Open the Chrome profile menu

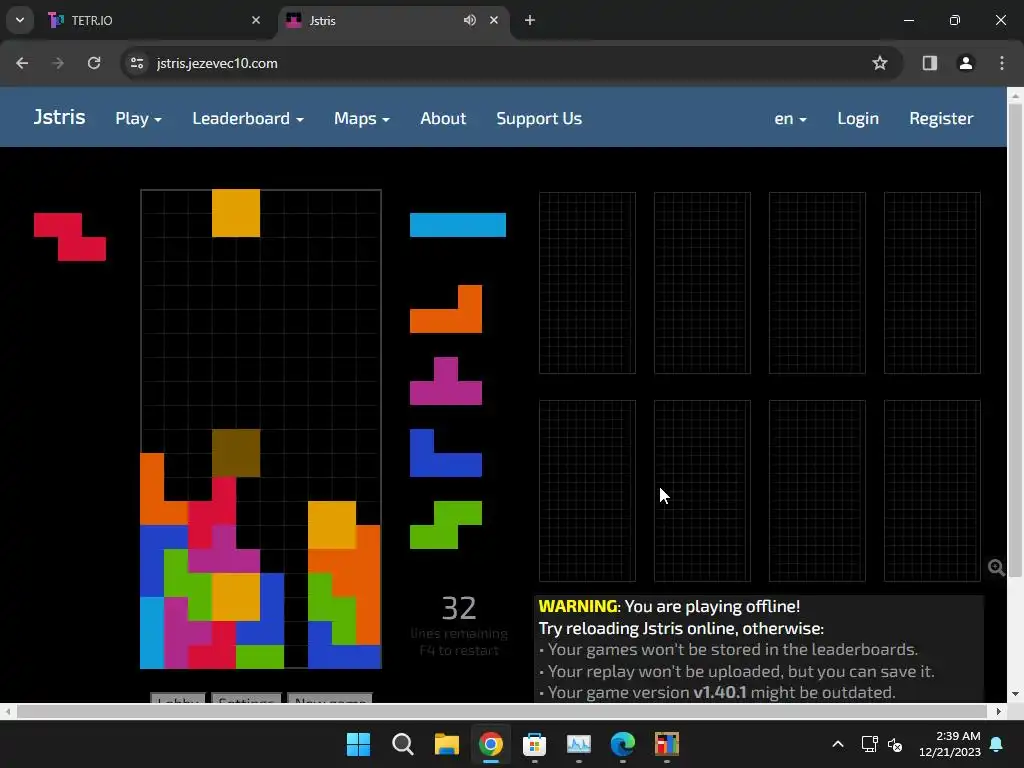[966, 63]
